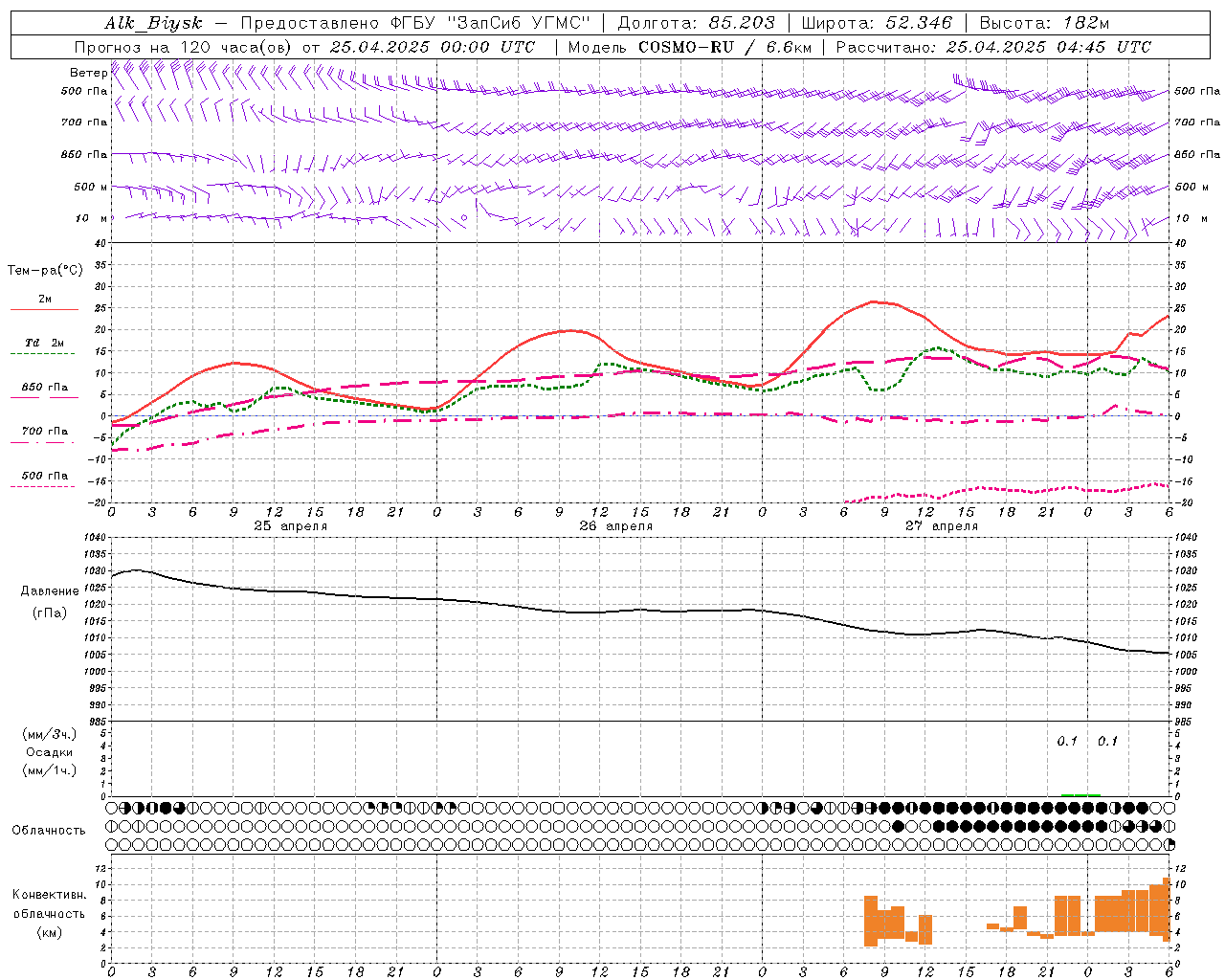Image resolution: width=1225 pixels, height=980 pixels.
Task: Click the tallest orange convective bar at chart end
Action: [x=1167, y=909]
